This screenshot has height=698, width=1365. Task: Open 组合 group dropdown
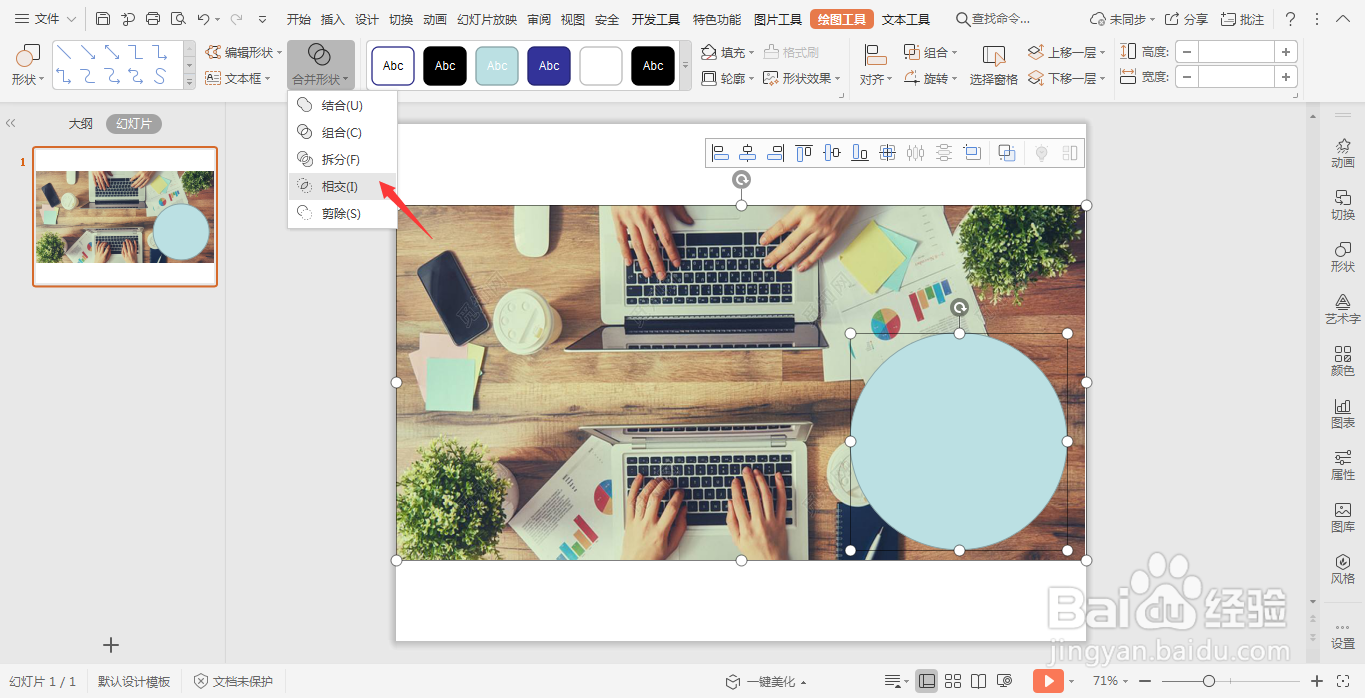click(931, 52)
